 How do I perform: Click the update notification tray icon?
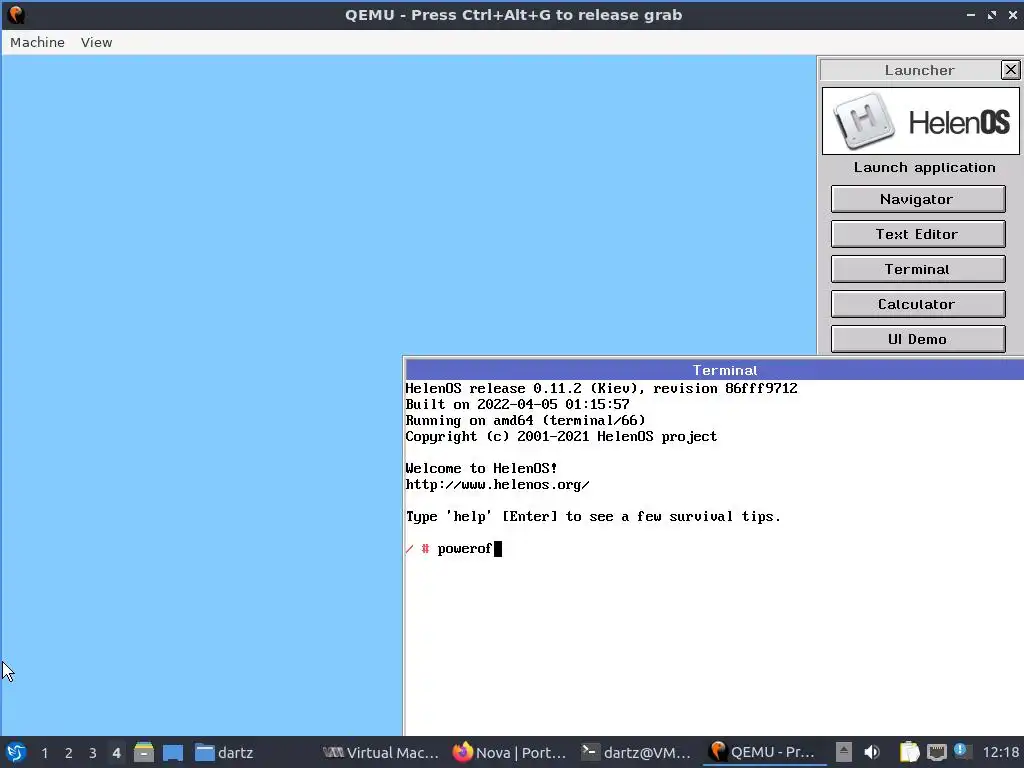[962, 751]
